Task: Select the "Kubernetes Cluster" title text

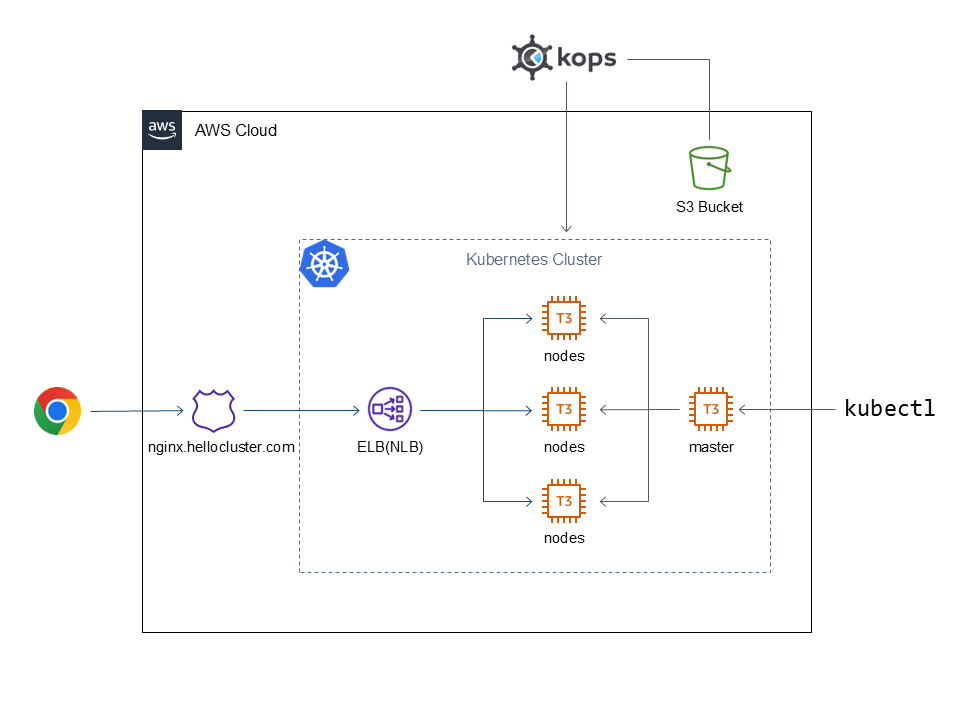Action: pos(534,260)
